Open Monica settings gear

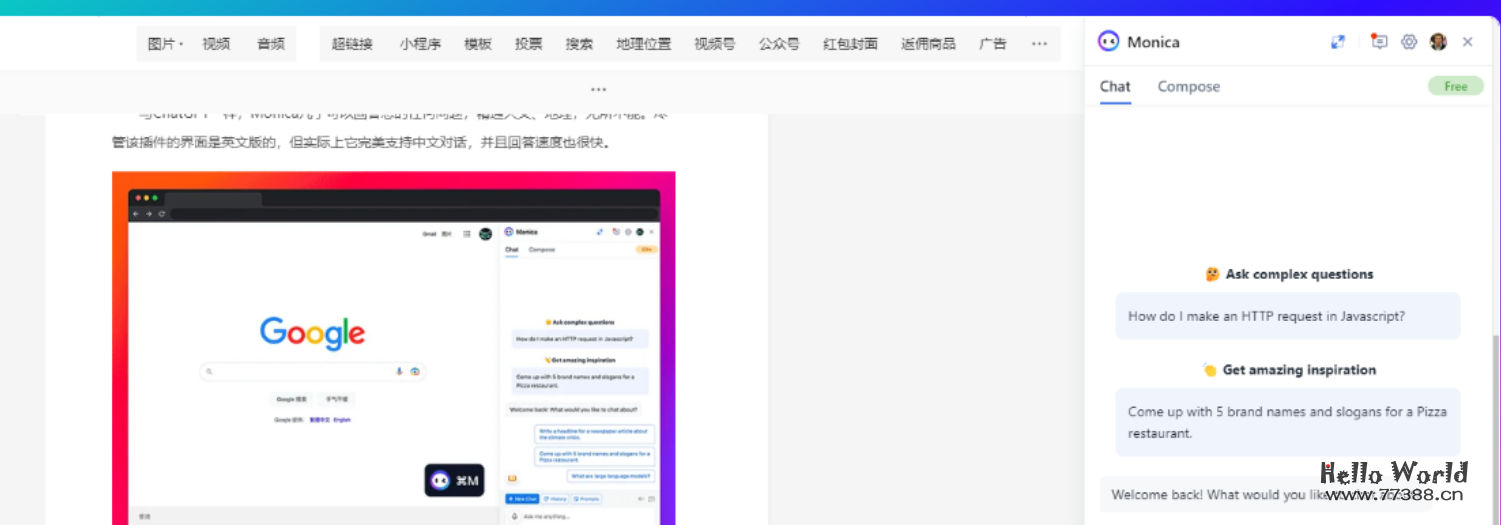coord(1409,42)
